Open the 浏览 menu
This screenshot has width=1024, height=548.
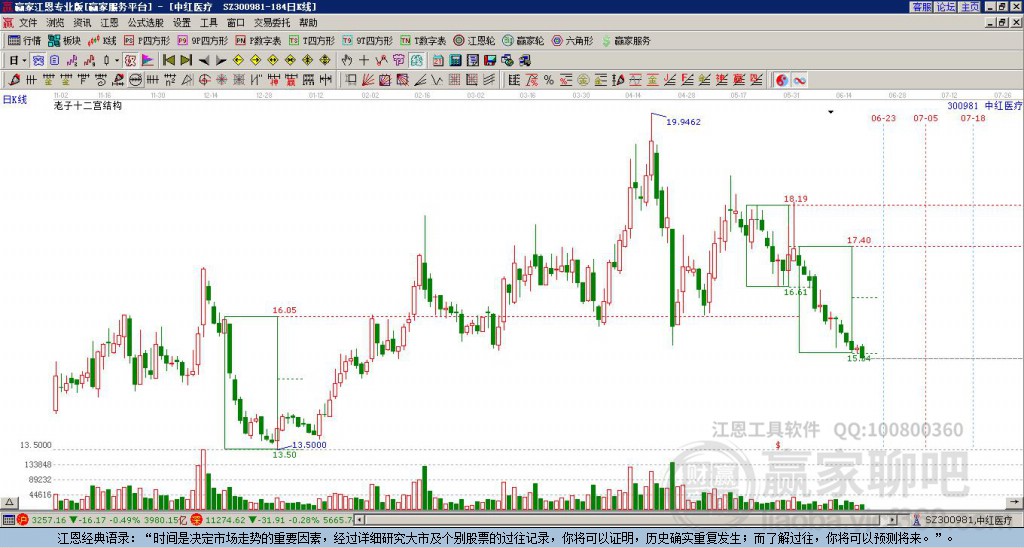point(55,23)
